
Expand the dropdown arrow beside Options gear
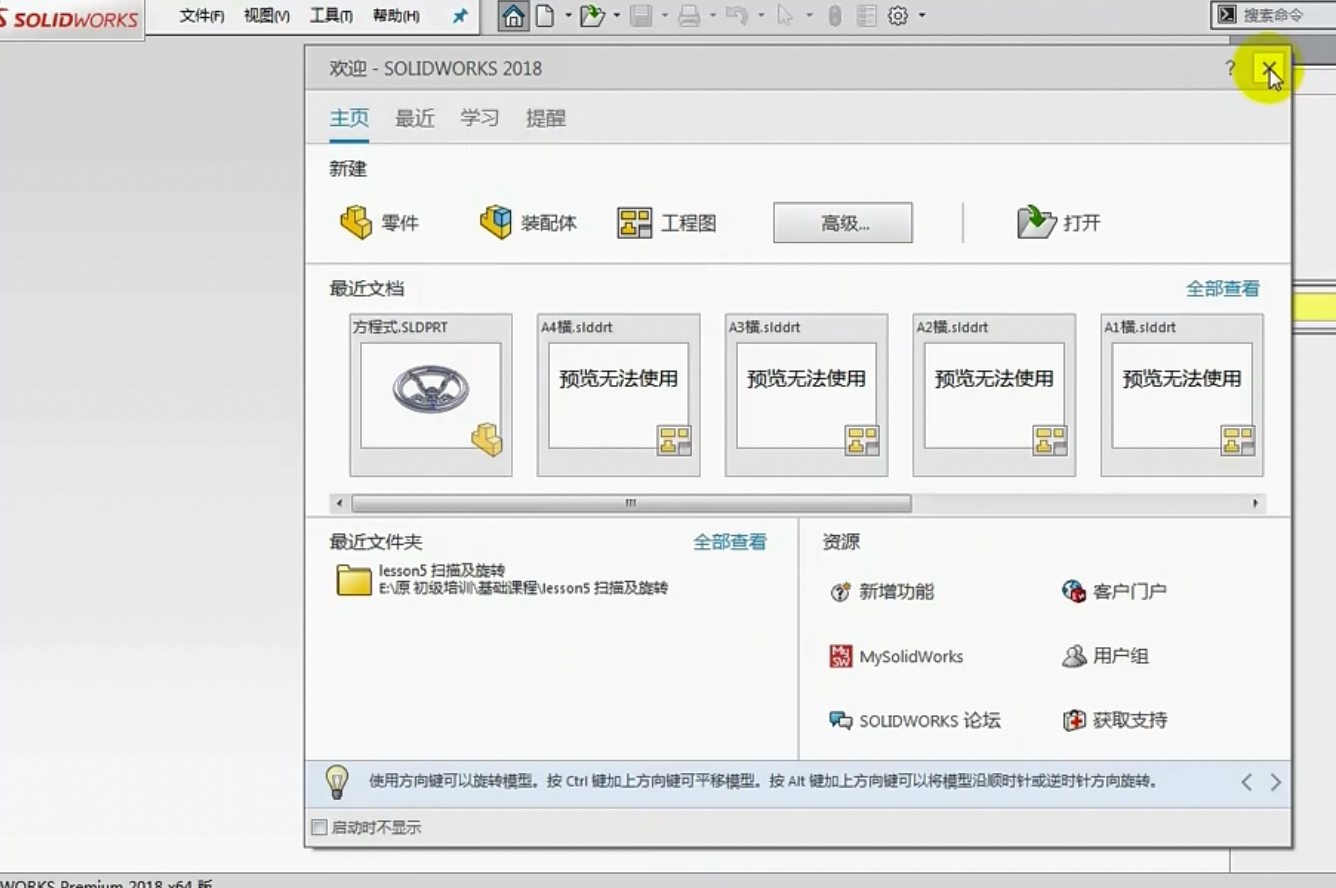[922, 16]
